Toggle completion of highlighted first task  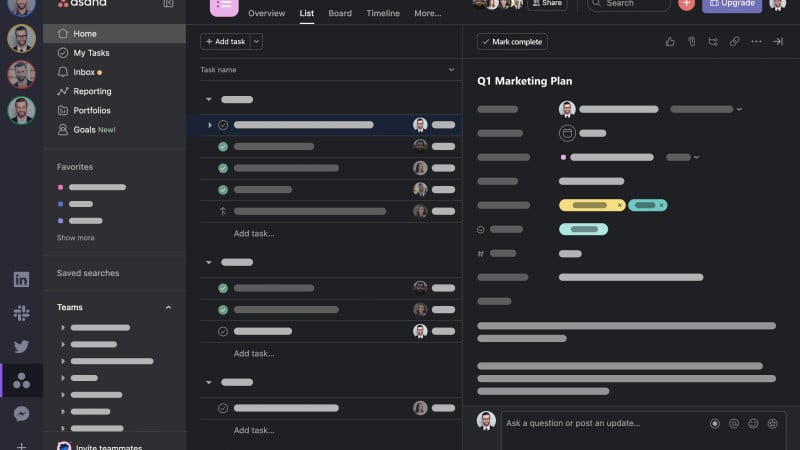[x=223, y=125]
